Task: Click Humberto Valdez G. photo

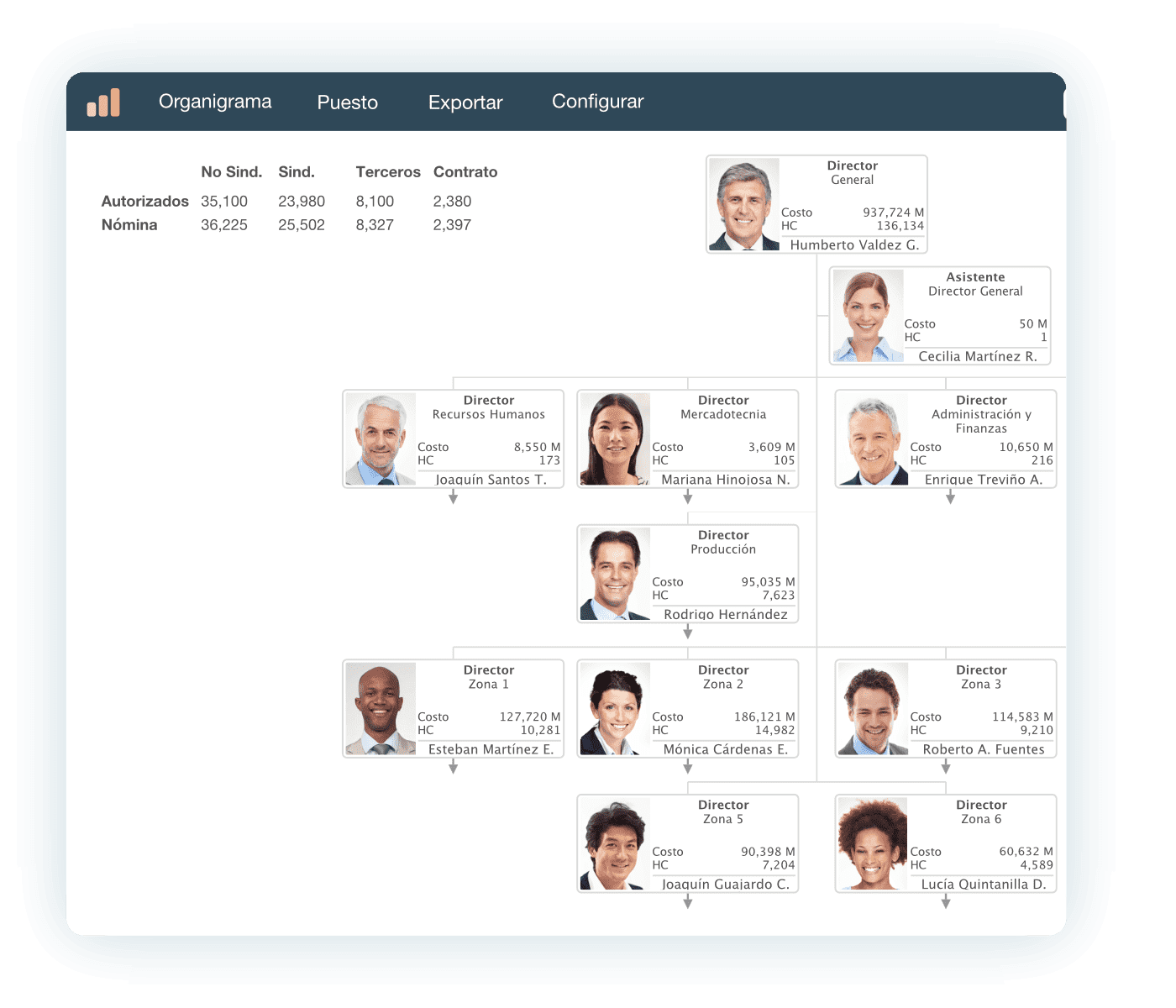Action: 744,204
